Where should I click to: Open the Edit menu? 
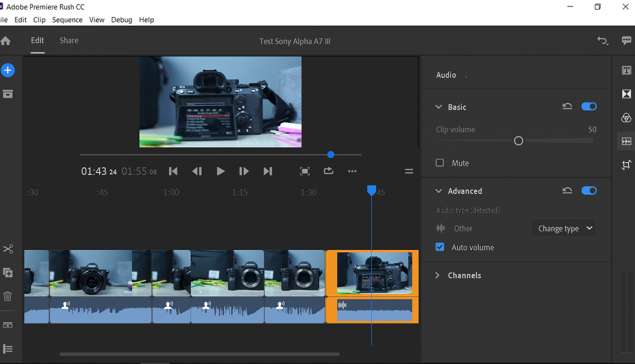pyautogui.click(x=20, y=20)
